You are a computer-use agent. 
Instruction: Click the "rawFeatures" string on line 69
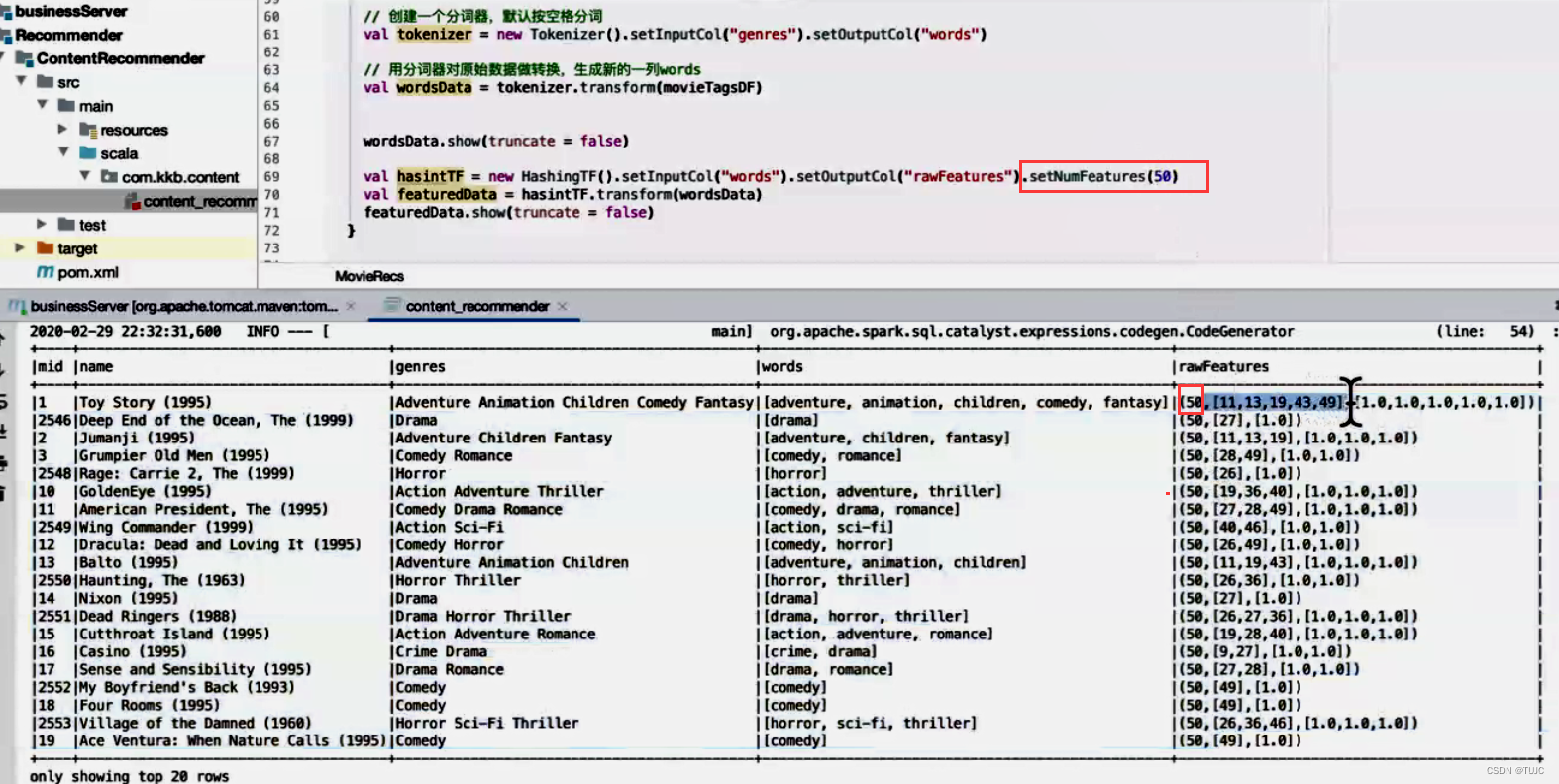[958, 176]
